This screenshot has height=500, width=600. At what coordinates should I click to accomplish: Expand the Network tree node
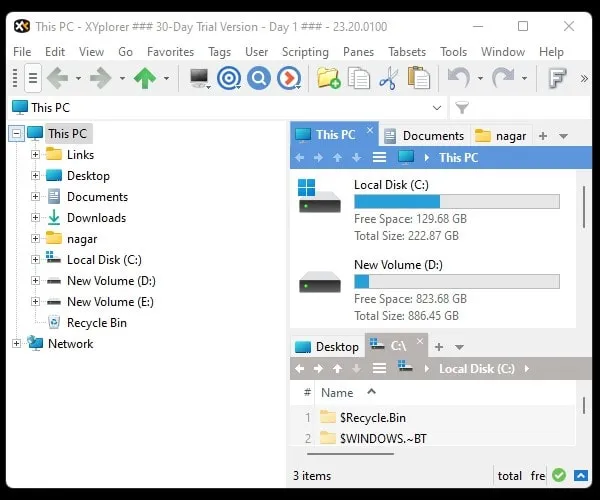16,344
